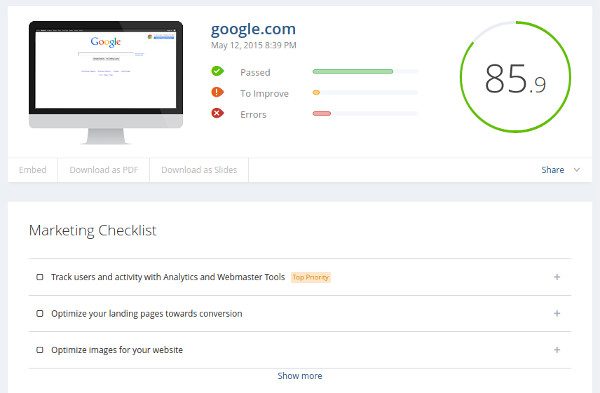Click the Share link
Viewport: 600px width, 393px height.
coord(553,170)
